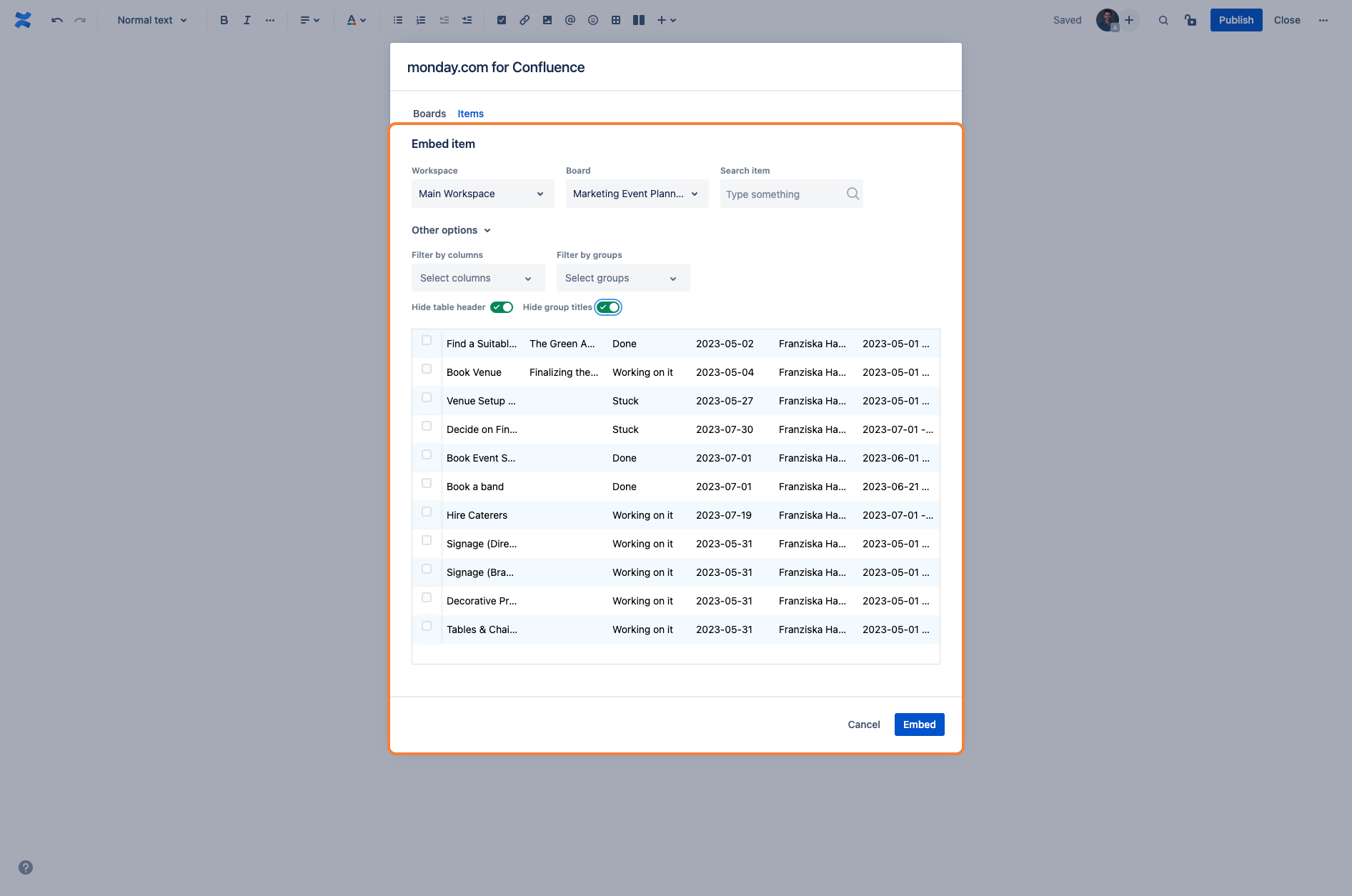
Task: Toggle off Hide group titles
Action: [608, 307]
